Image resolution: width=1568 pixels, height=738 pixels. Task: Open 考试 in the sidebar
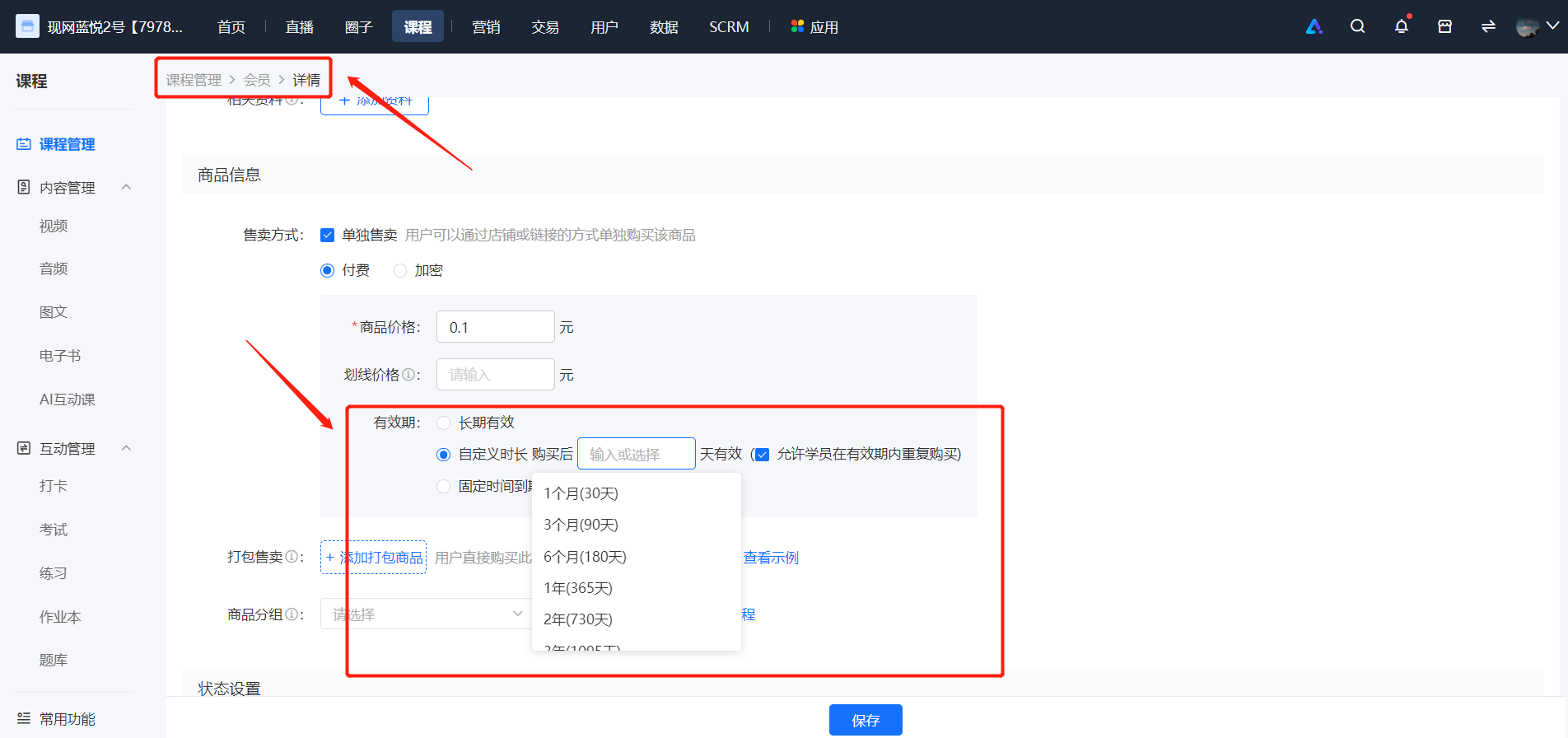[x=54, y=530]
